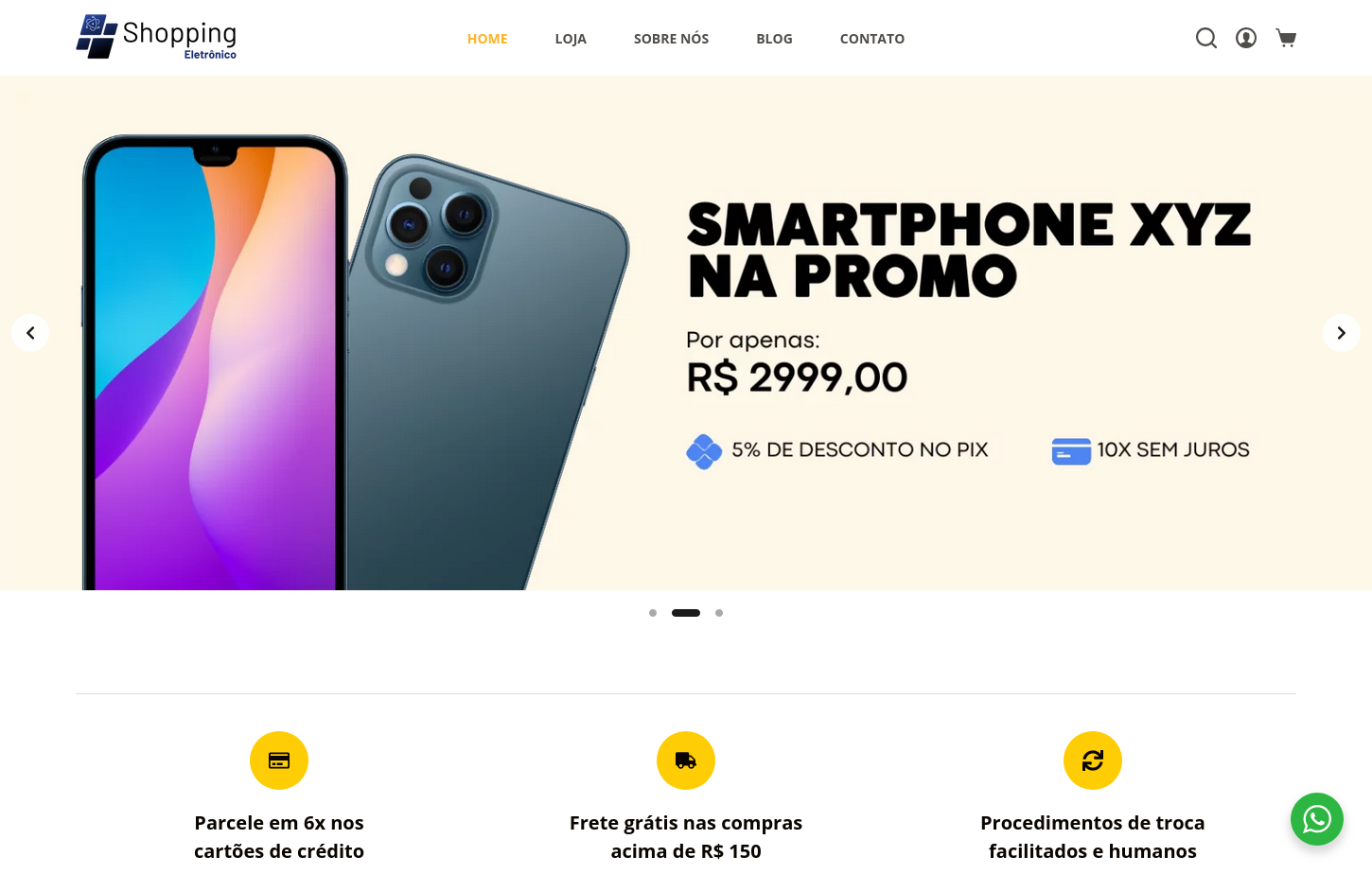Open the CONTATO link
The width and height of the screenshot is (1372, 874).
point(872,39)
